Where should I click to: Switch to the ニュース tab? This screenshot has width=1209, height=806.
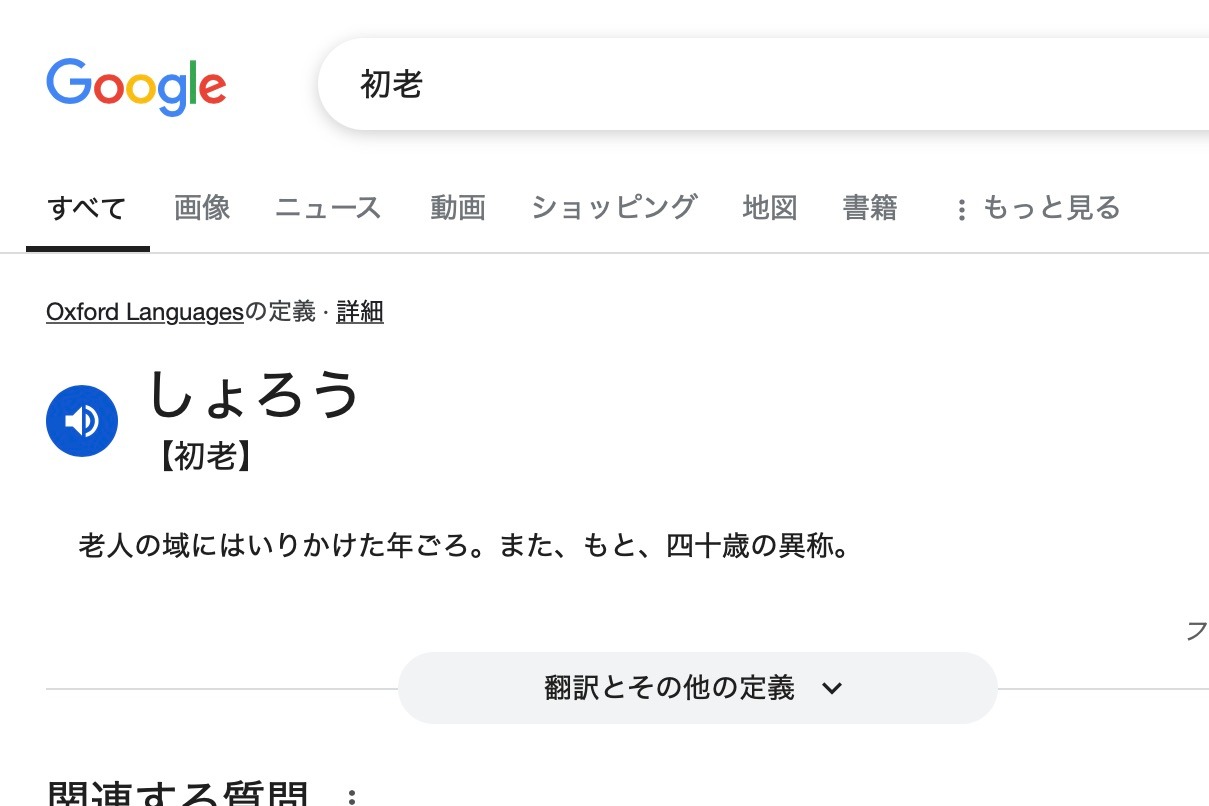click(329, 208)
